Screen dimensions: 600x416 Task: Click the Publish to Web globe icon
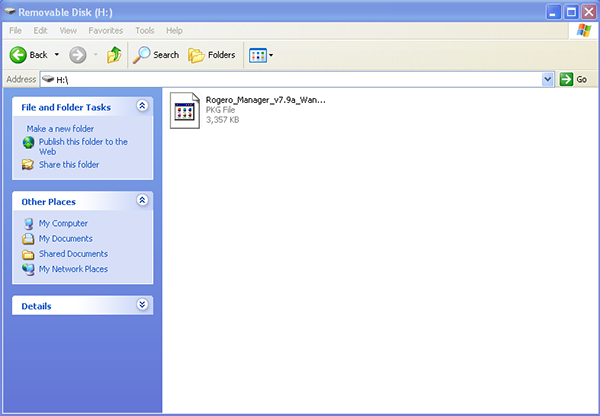tap(28, 143)
